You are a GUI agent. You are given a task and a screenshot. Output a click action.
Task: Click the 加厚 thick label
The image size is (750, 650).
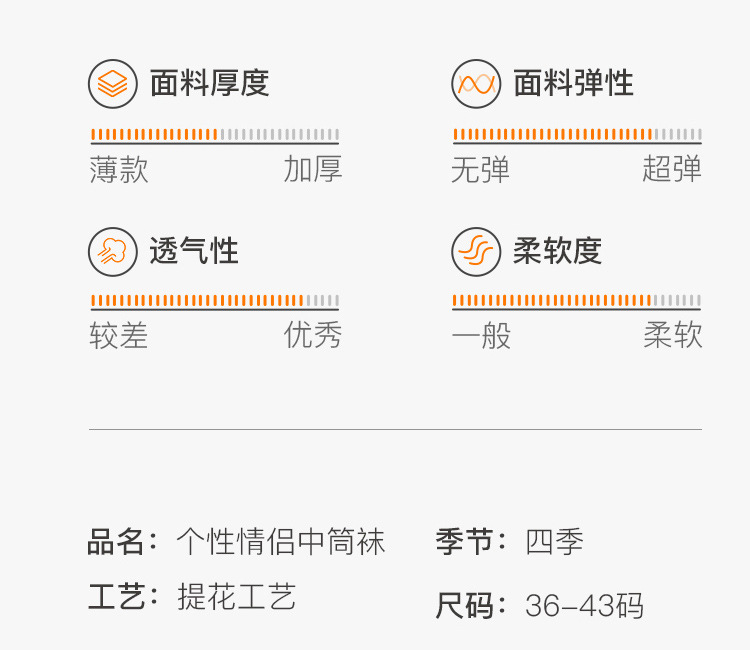point(313,170)
